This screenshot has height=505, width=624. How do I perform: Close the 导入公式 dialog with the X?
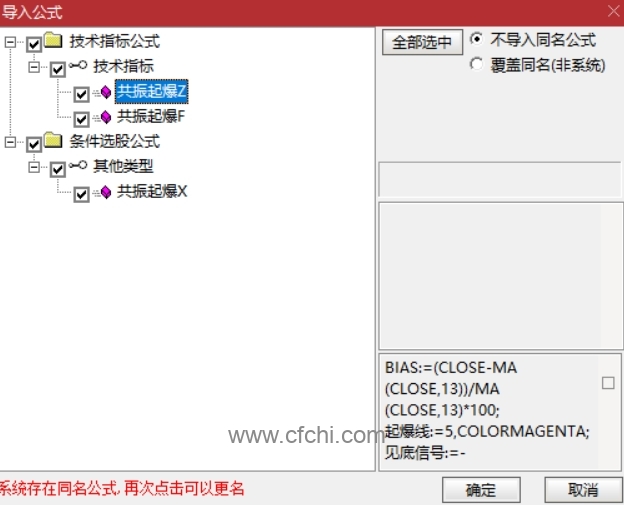[x=614, y=11]
